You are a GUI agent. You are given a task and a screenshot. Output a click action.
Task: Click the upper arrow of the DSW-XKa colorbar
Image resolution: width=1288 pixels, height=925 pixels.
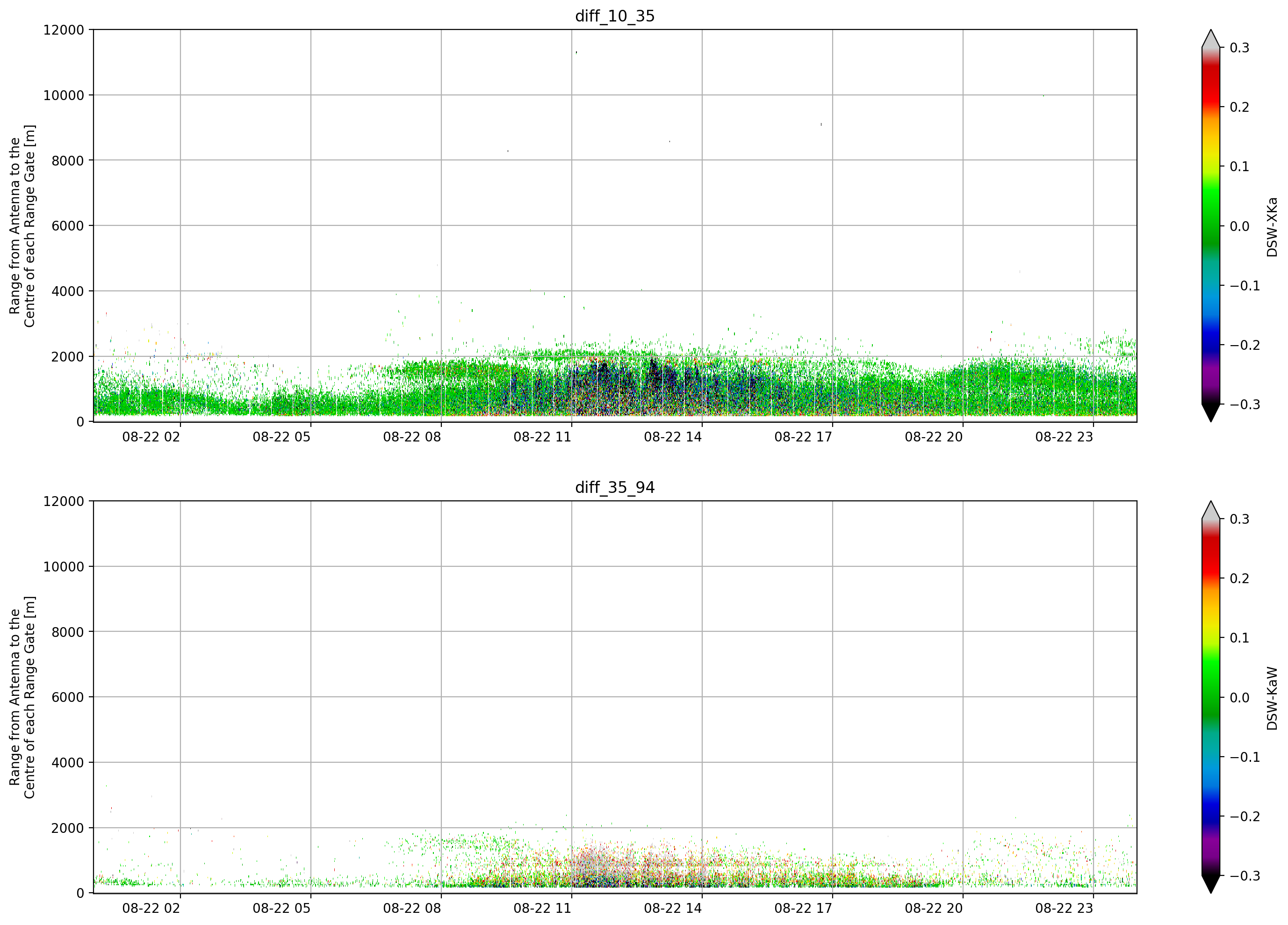pyautogui.click(x=1211, y=39)
